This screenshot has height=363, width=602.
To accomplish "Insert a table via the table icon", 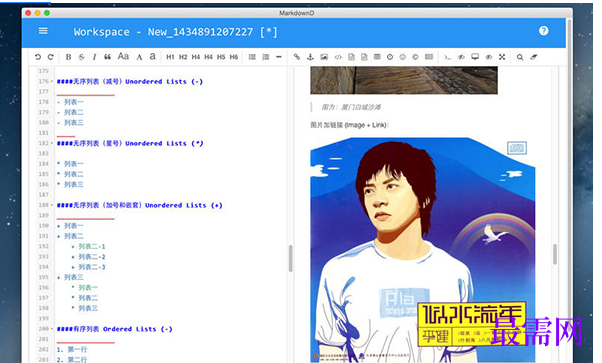I will click(x=377, y=57).
